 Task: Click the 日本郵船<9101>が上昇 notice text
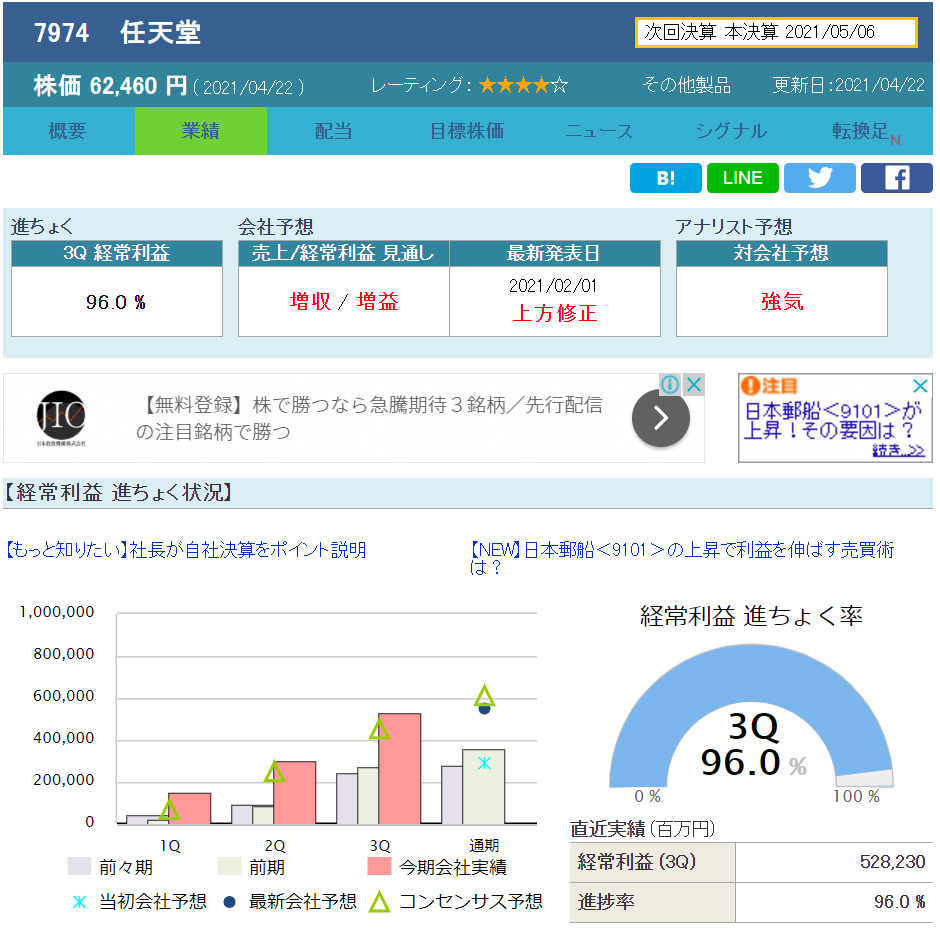(x=832, y=420)
